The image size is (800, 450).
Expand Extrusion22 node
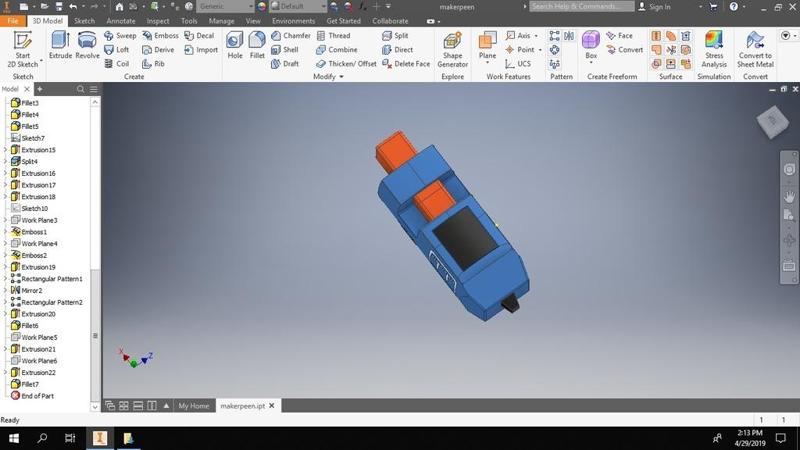[x=6, y=372]
